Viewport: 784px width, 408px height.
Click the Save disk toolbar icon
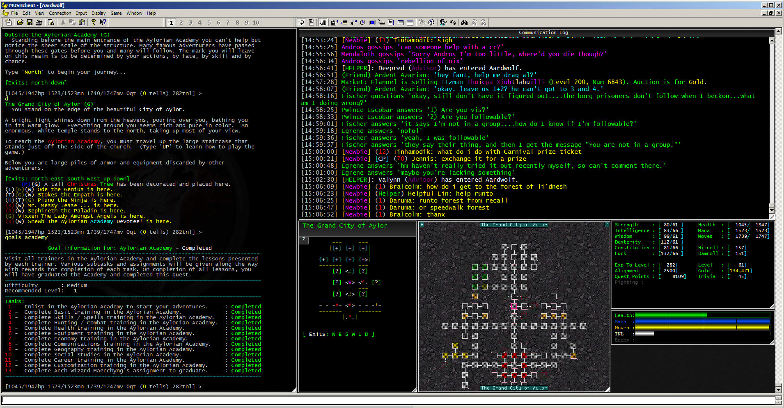[x=30, y=22]
